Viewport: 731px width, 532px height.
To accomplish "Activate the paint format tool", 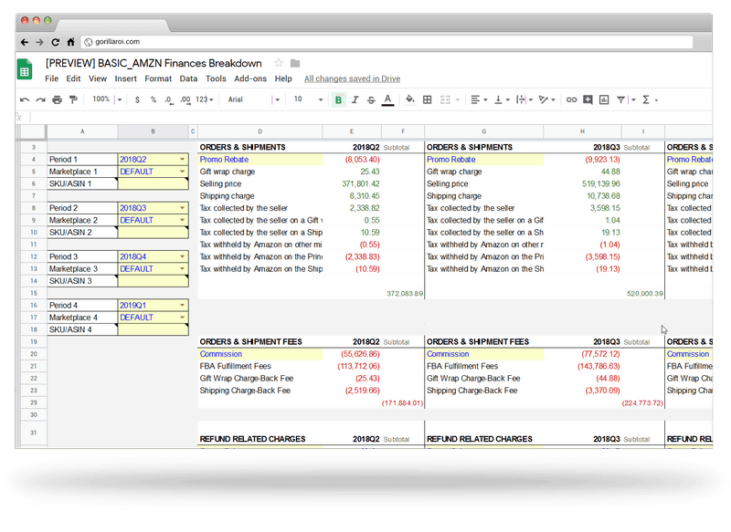I will [73, 100].
